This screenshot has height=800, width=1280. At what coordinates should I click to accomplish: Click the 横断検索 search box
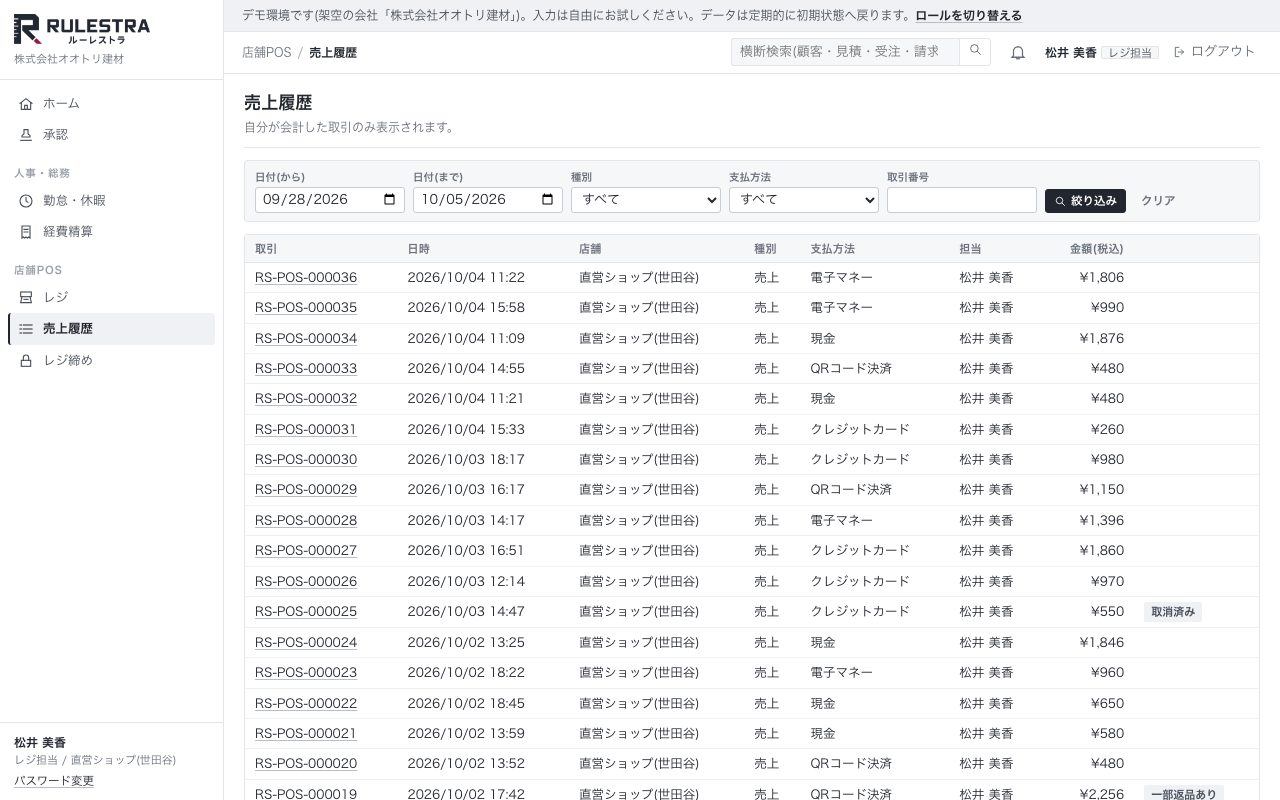click(x=846, y=52)
